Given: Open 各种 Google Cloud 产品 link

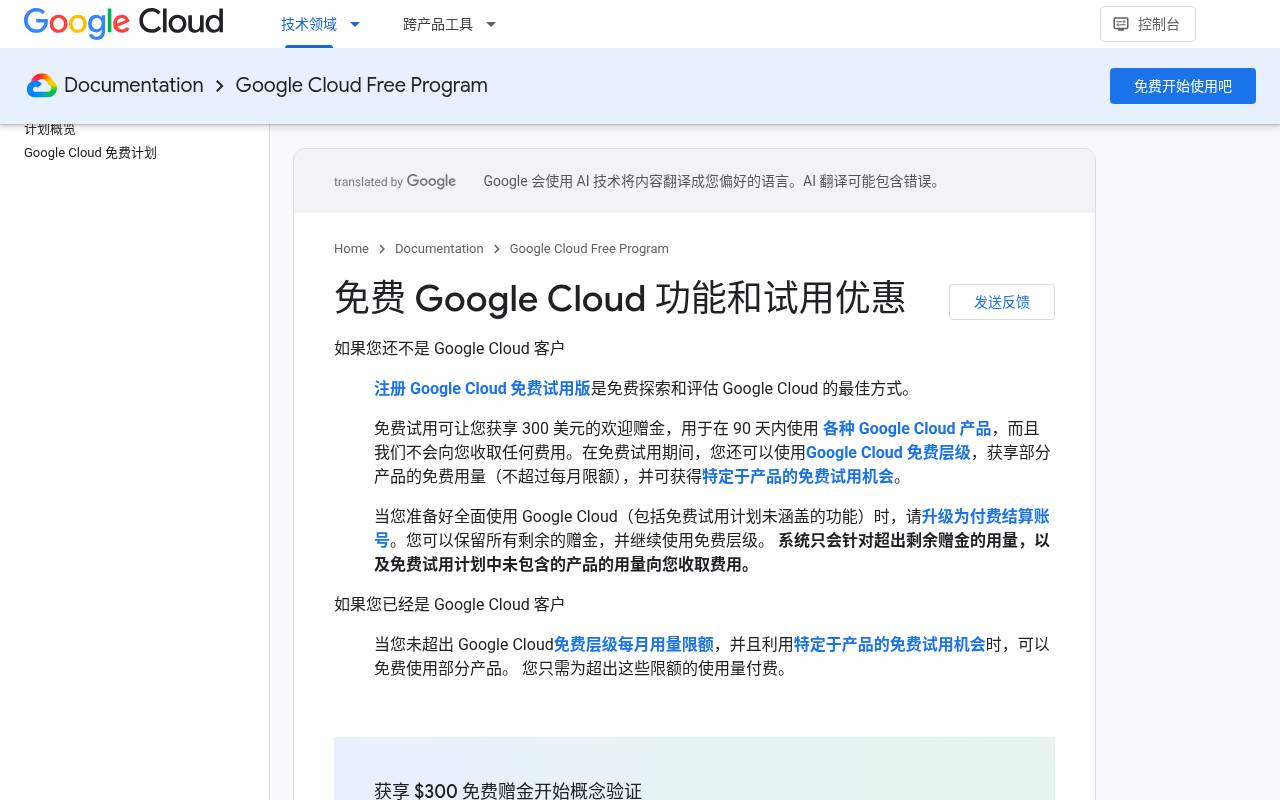Looking at the screenshot, I should click(x=906, y=428).
